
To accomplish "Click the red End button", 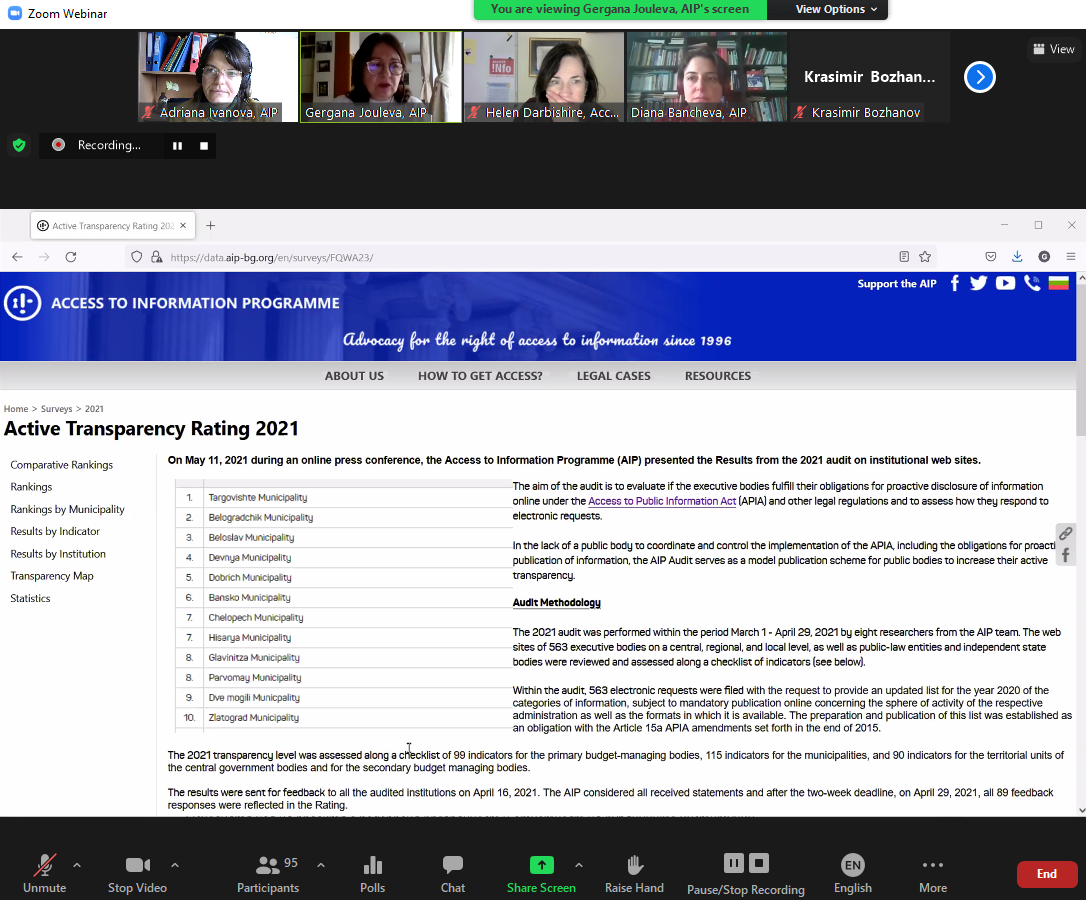I will point(1046,874).
